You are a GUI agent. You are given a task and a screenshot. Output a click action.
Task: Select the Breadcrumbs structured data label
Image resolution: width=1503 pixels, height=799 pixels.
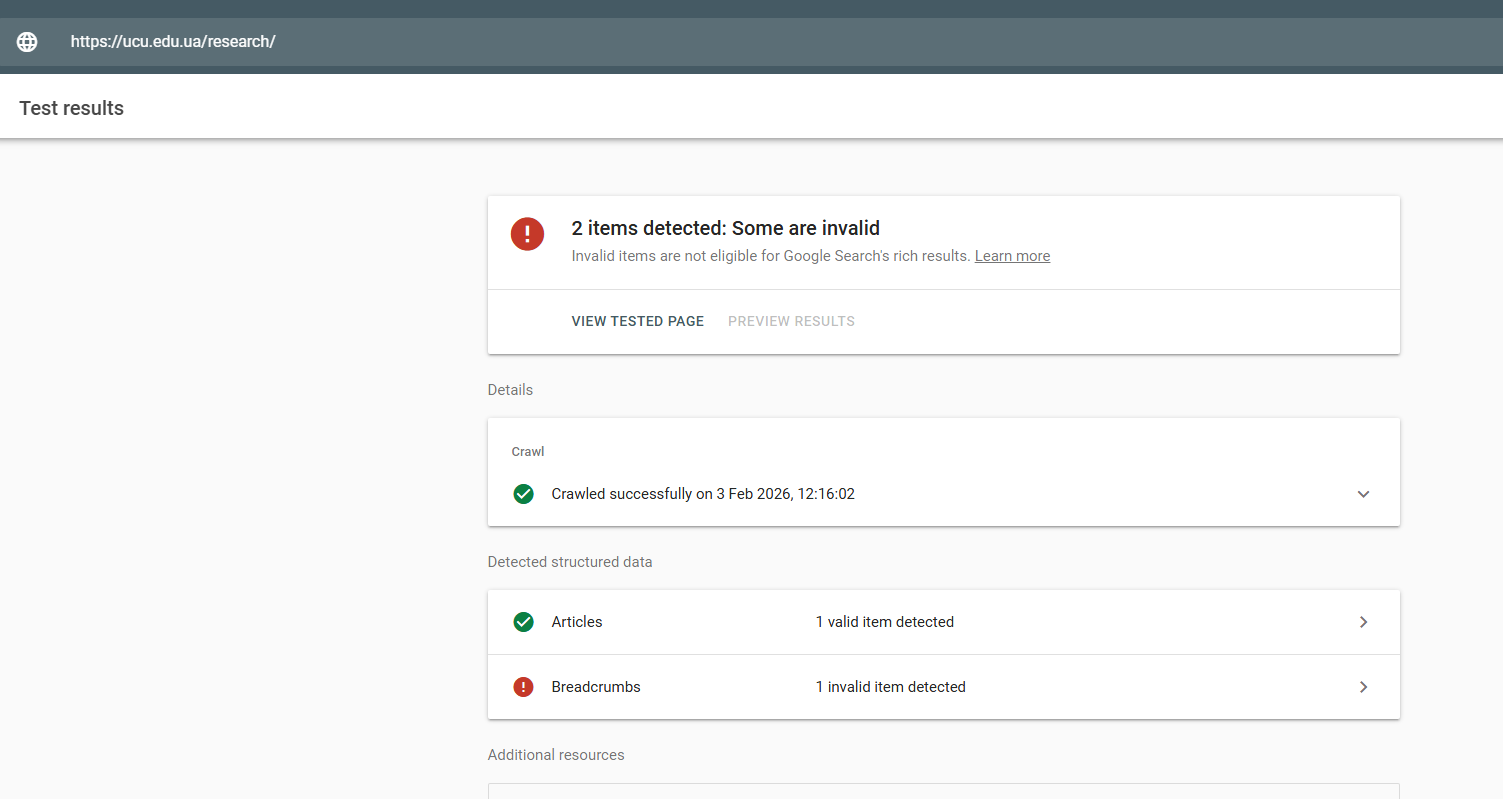click(596, 687)
